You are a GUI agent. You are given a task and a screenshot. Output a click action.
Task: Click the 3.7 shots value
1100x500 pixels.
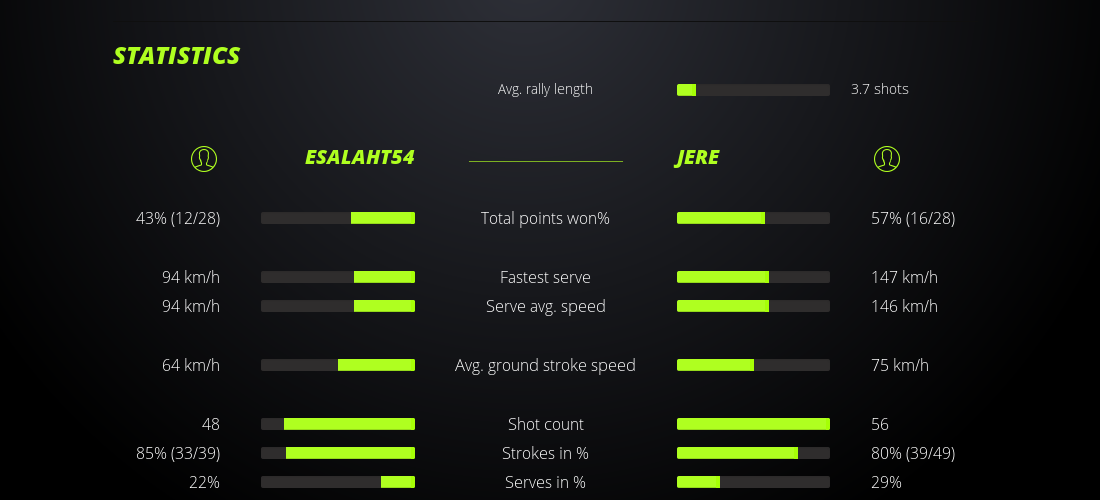tap(880, 89)
